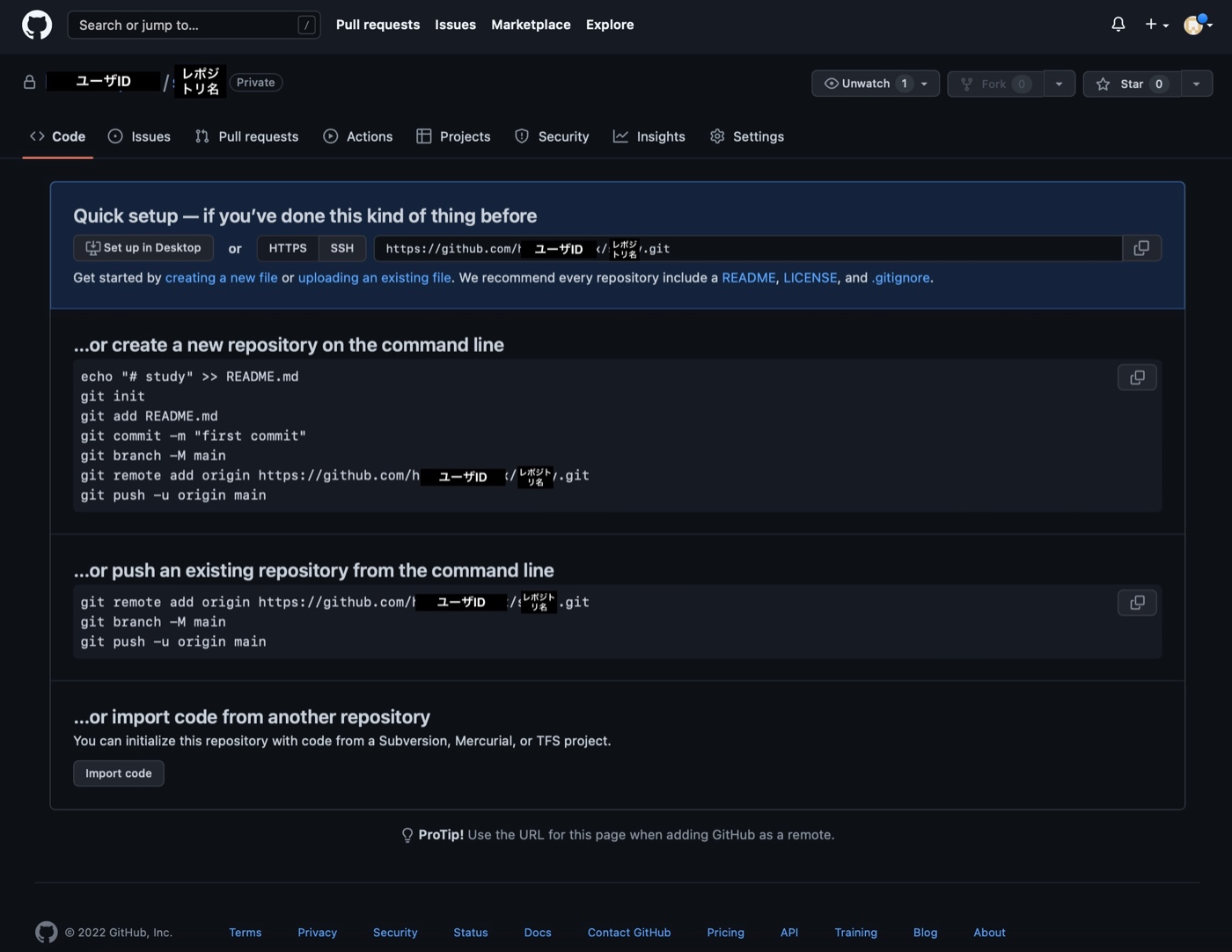Click the creating a new file link
This screenshot has width=1232, height=952.
(x=222, y=277)
